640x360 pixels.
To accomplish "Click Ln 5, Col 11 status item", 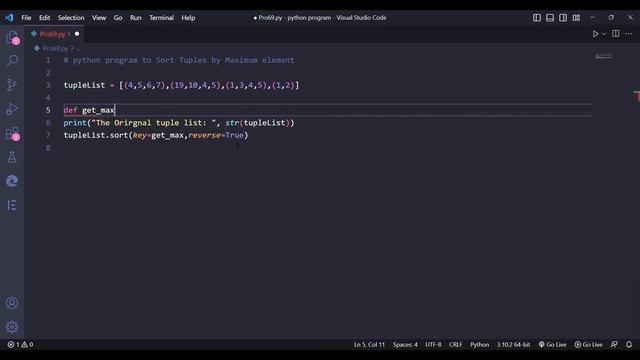I will pos(369,344).
